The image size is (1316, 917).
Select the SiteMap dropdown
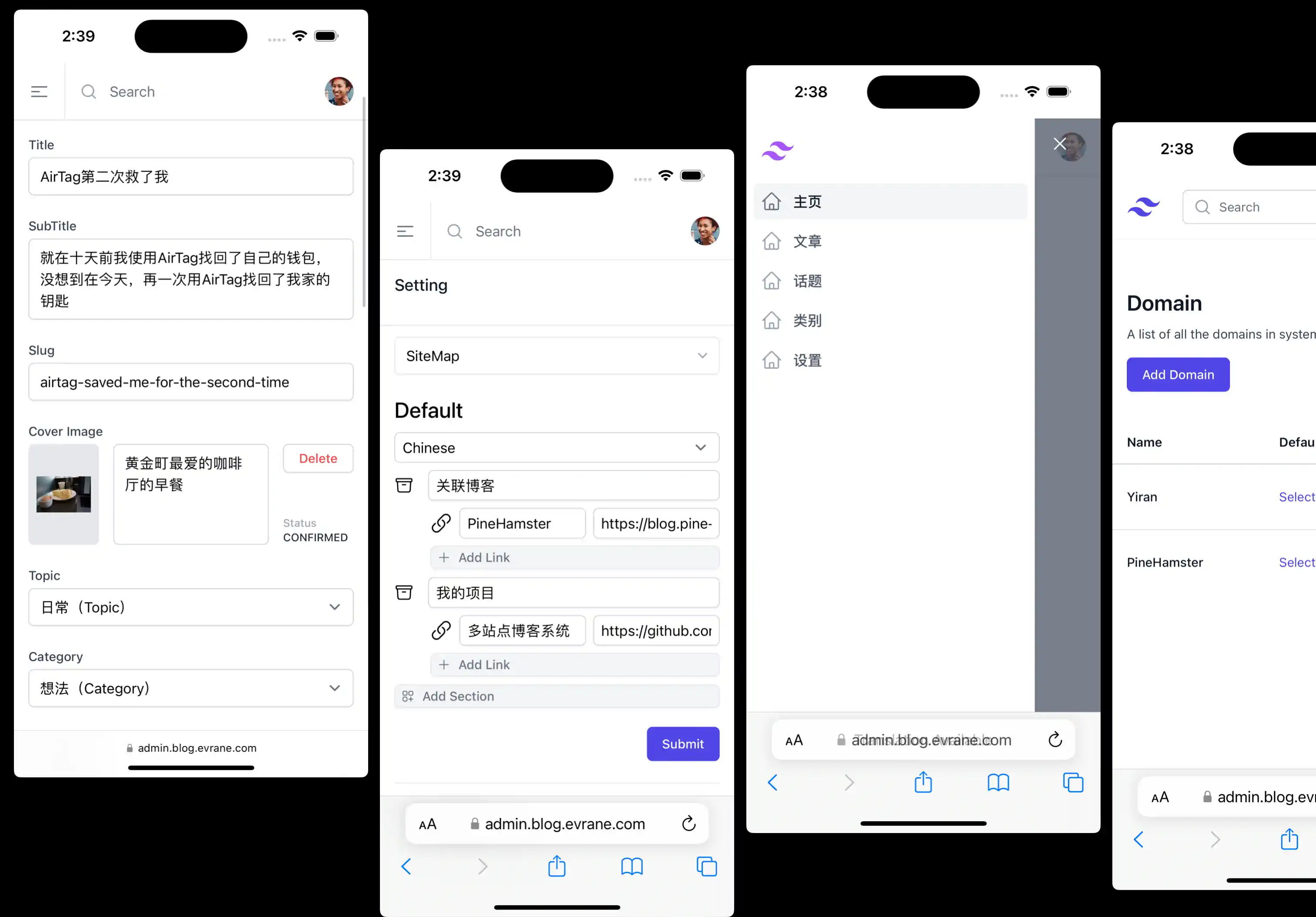557,355
